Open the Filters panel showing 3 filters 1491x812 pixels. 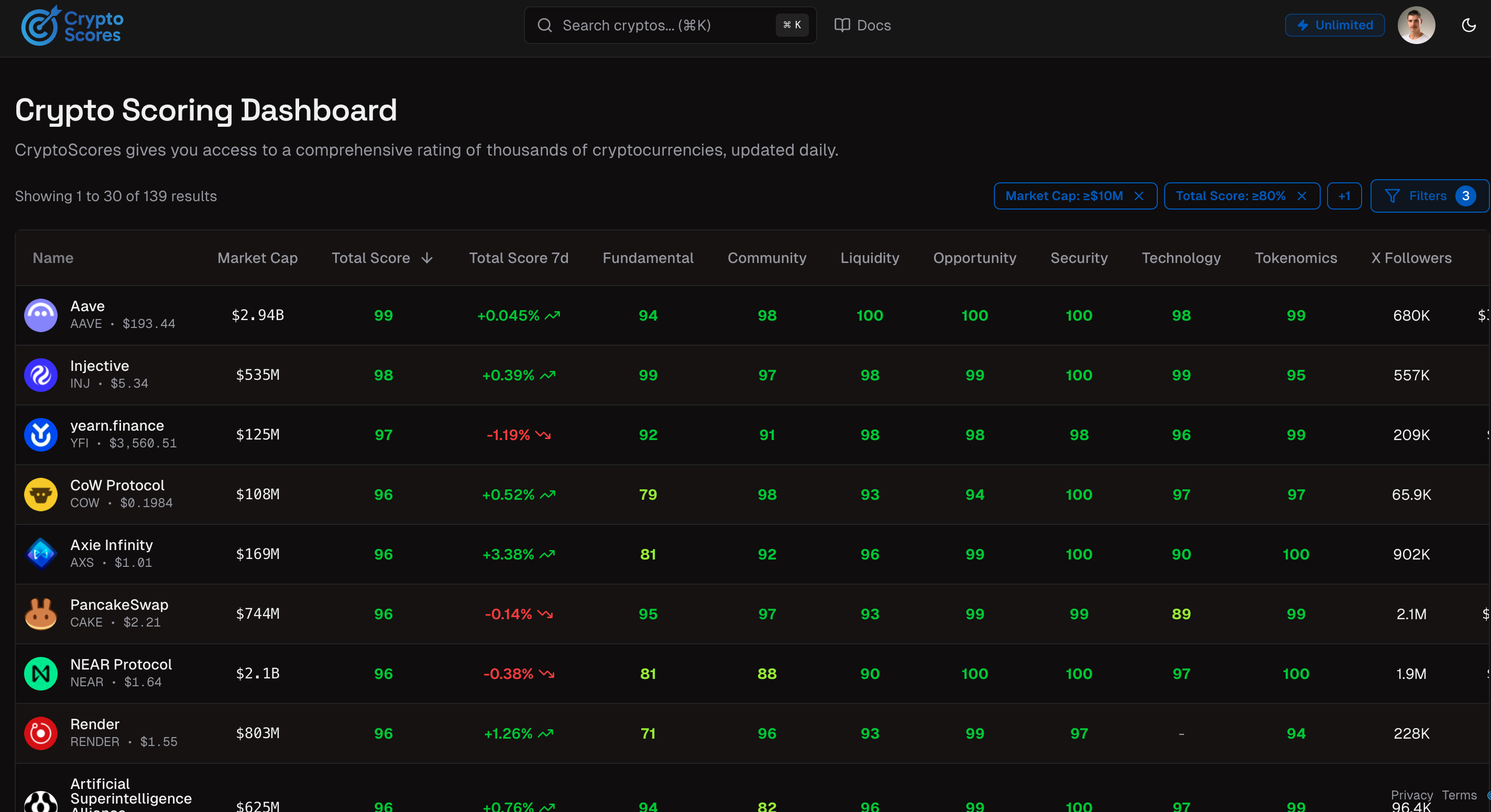(x=1429, y=195)
